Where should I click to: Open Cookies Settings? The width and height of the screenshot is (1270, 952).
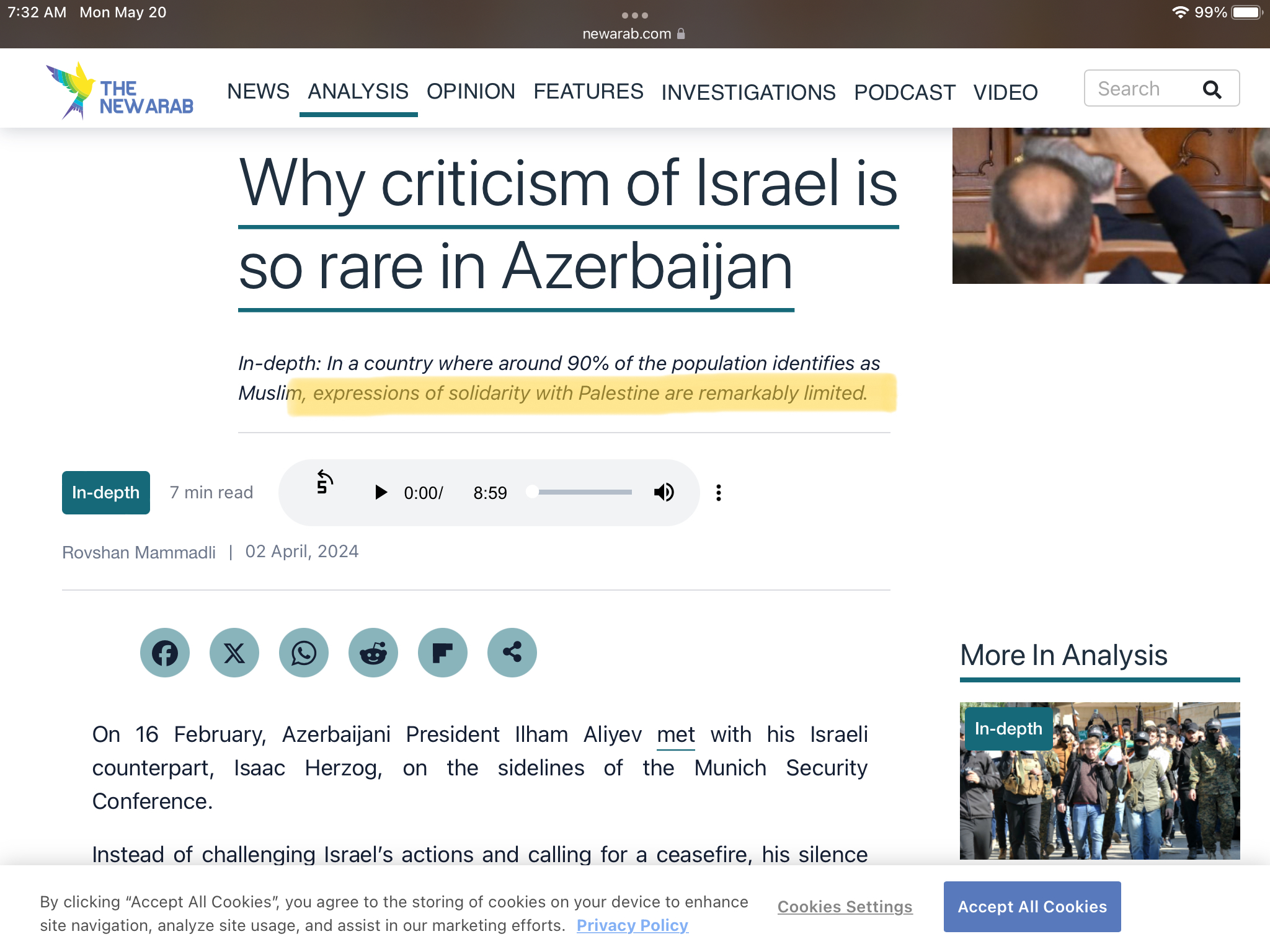point(845,907)
